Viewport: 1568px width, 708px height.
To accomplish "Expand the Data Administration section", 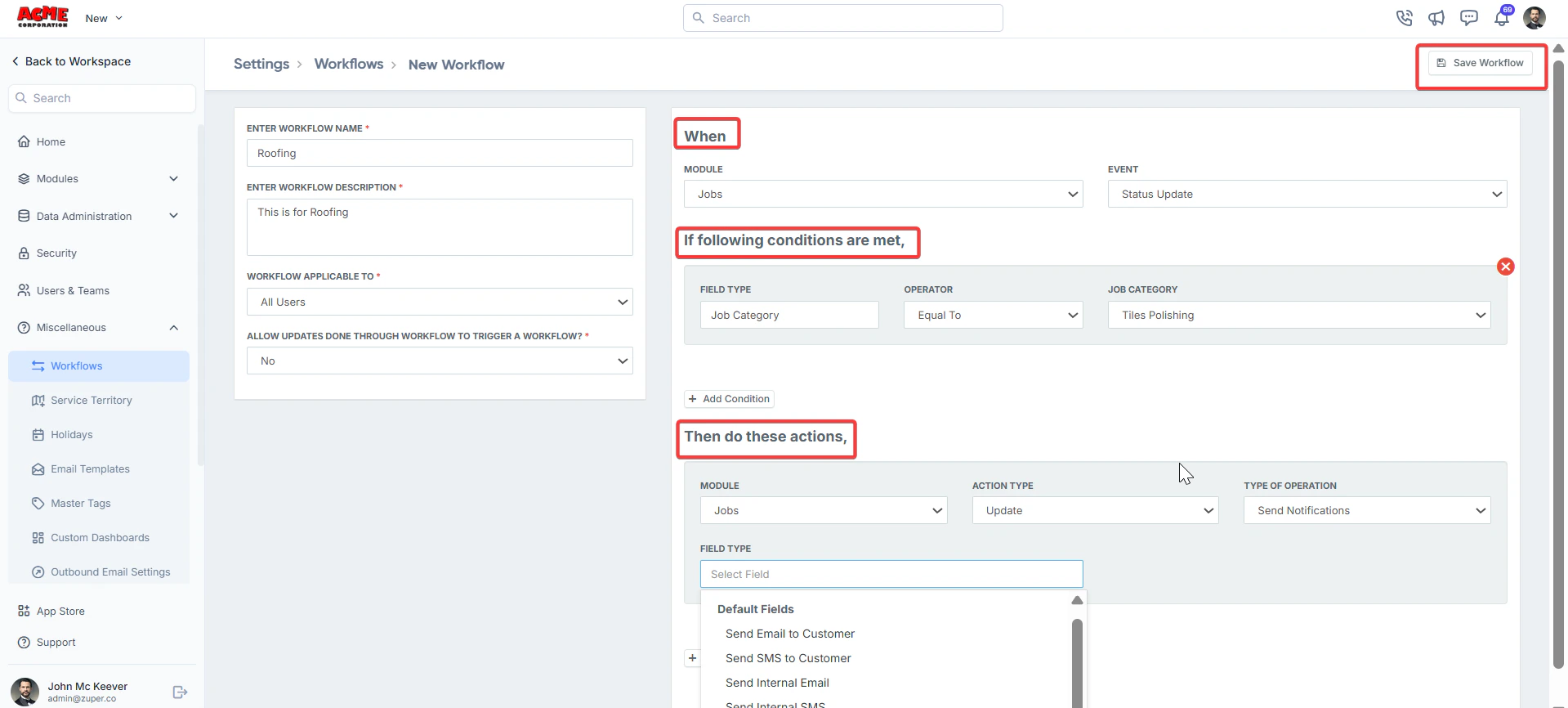I will 173,216.
